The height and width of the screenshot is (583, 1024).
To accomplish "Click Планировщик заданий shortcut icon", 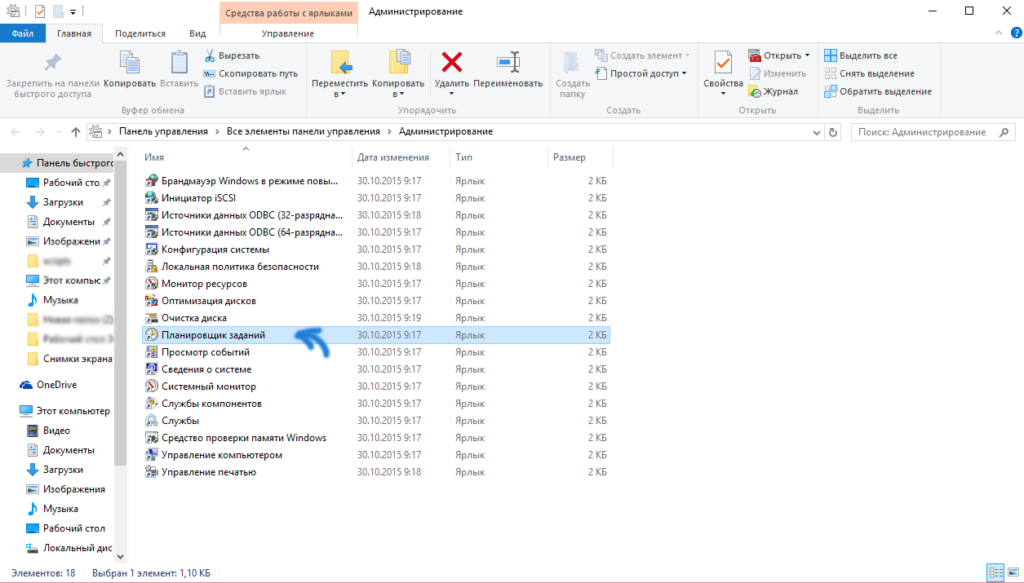I will click(152, 335).
